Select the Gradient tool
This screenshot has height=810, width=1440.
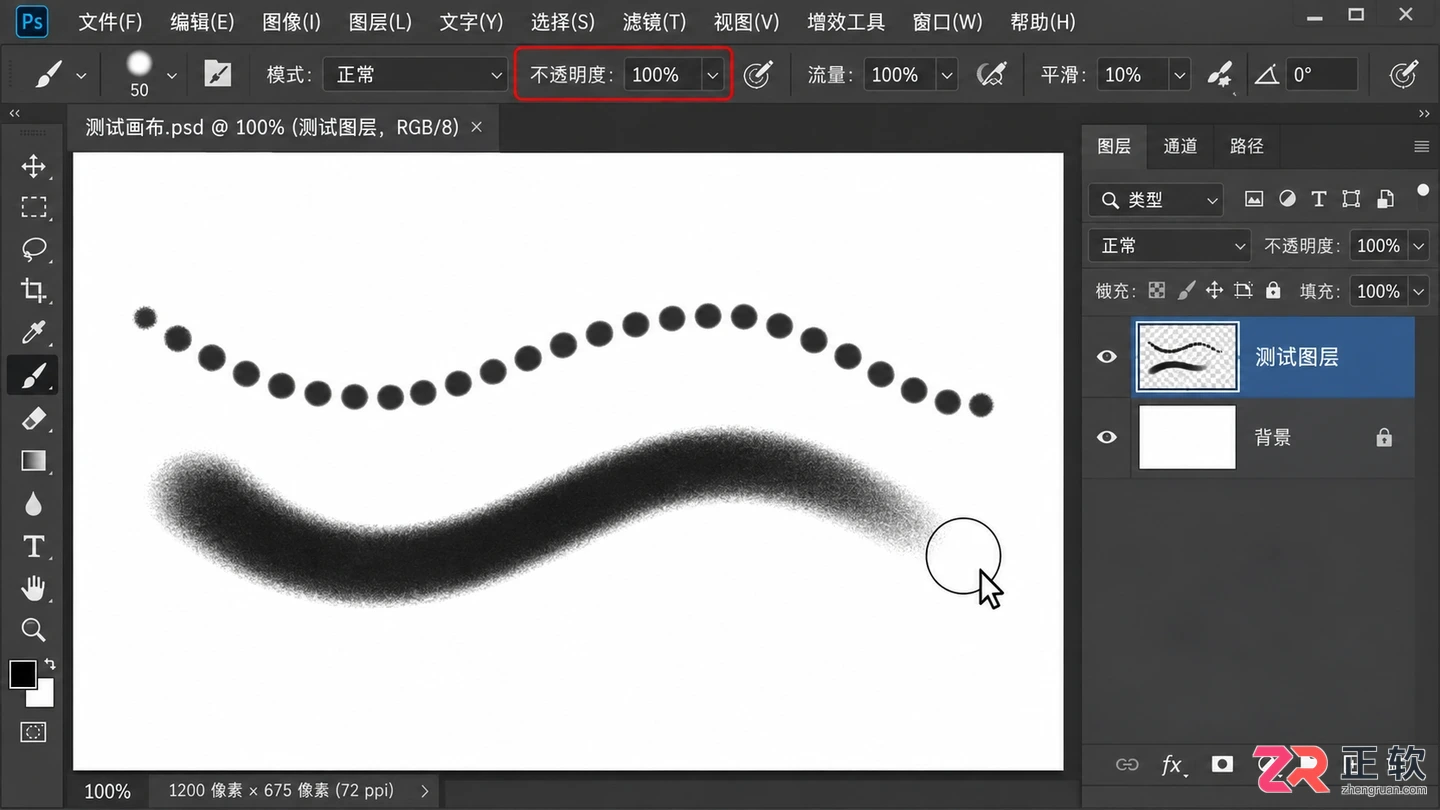34,461
